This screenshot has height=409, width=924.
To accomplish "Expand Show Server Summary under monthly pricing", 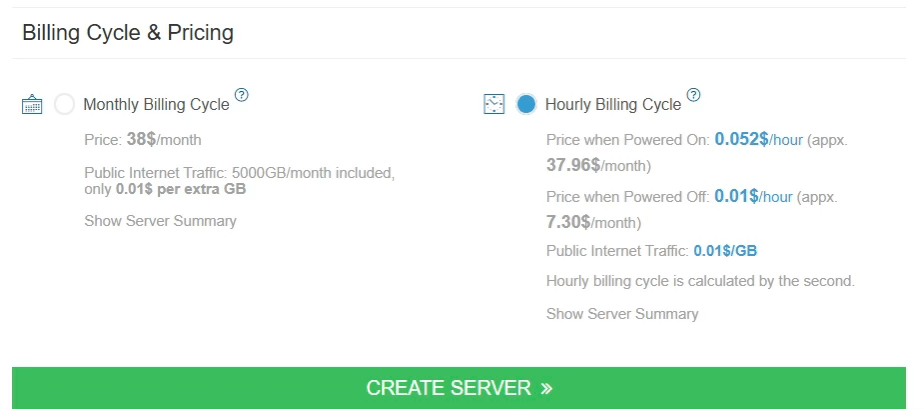I will tap(160, 221).
